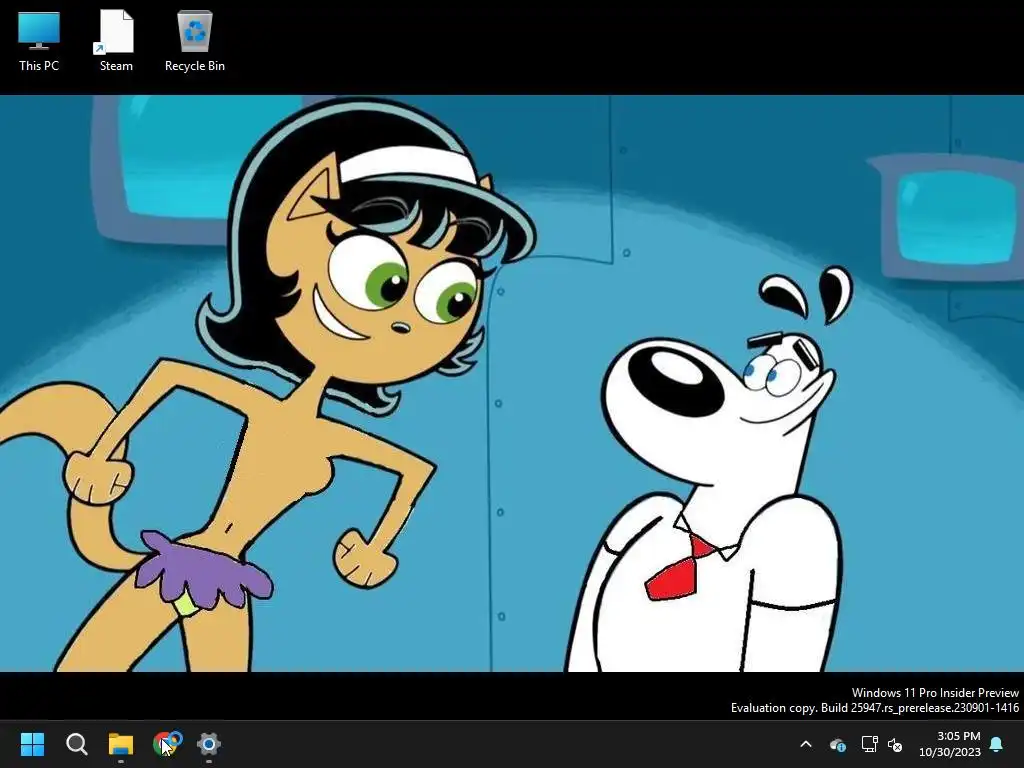The image size is (1024, 768).
Task: Show hidden system tray icons
Action: [806, 744]
